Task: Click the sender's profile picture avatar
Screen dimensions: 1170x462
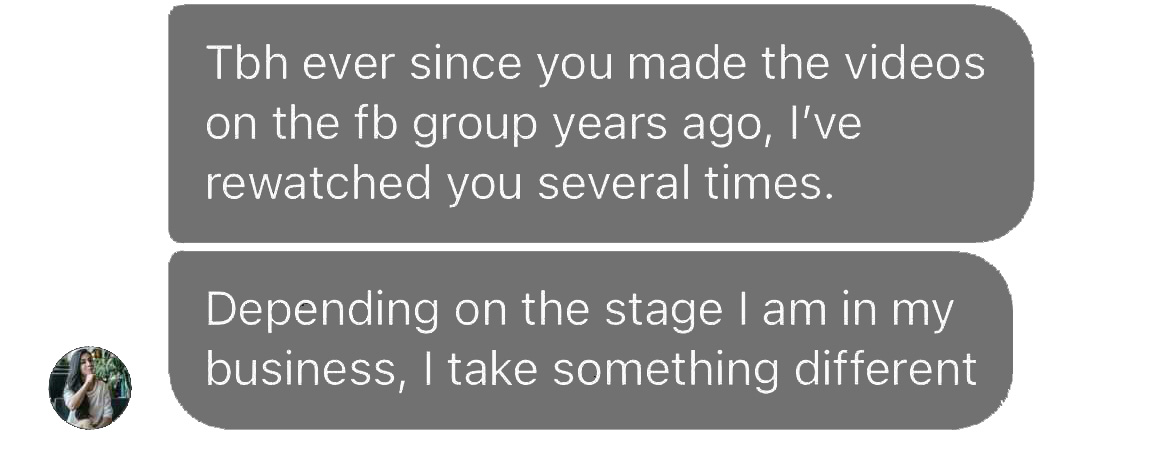Action: tap(90, 387)
